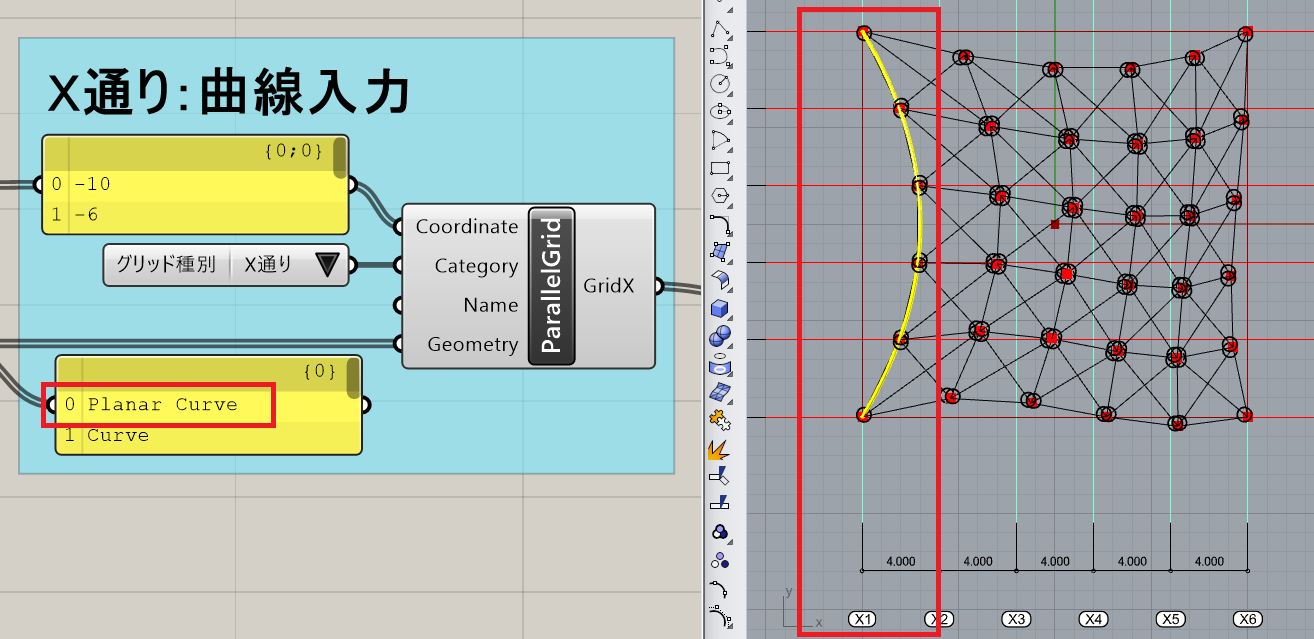Click the Join puzzle-piece icon
This screenshot has height=639, width=1314.
coord(720,419)
